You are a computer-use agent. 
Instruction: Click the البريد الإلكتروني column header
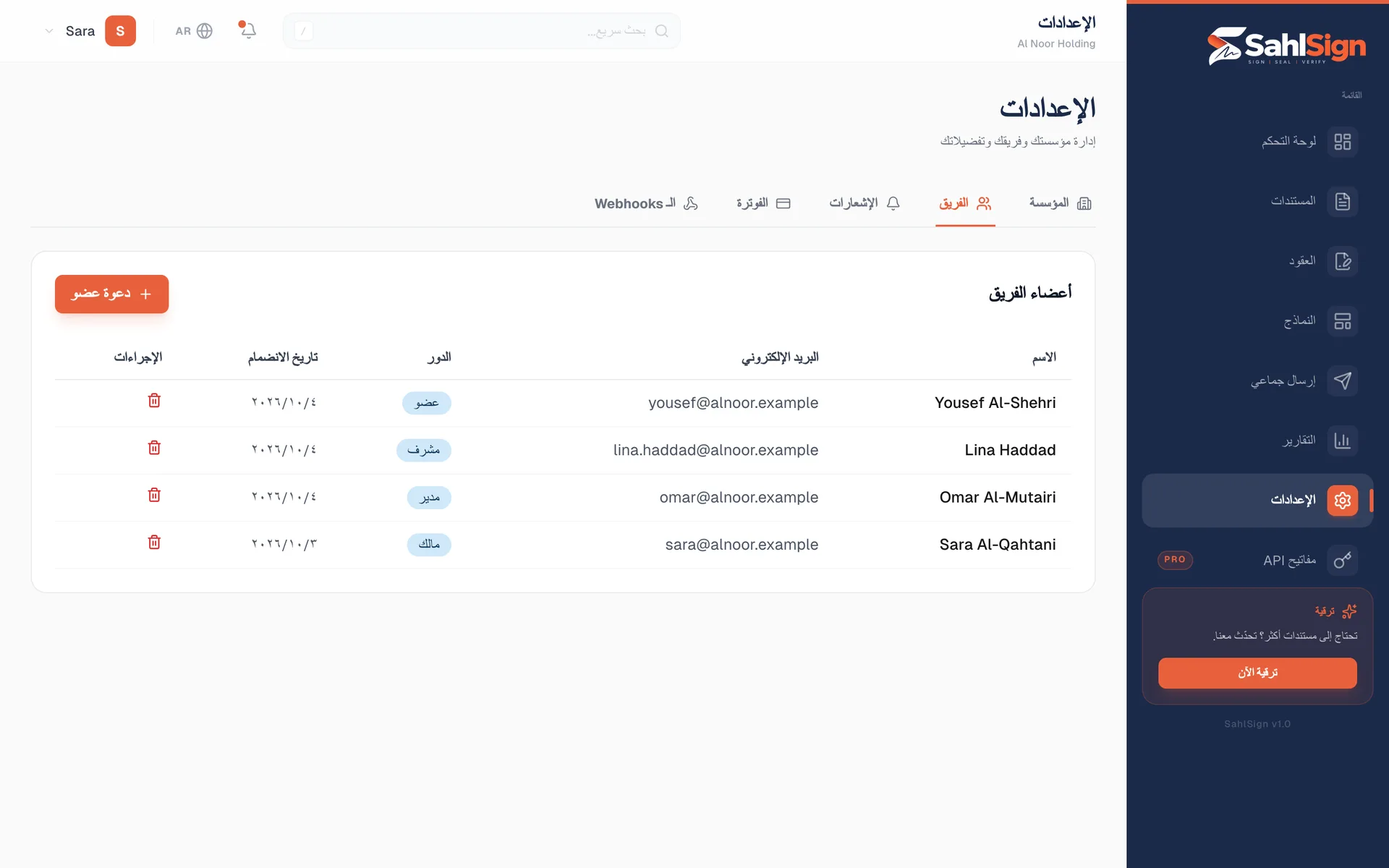pos(780,357)
